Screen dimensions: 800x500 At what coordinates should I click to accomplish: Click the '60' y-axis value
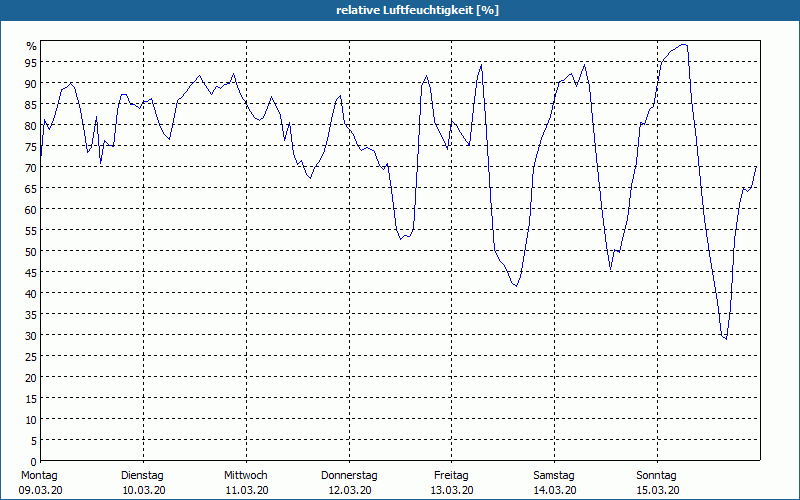pos(31,209)
